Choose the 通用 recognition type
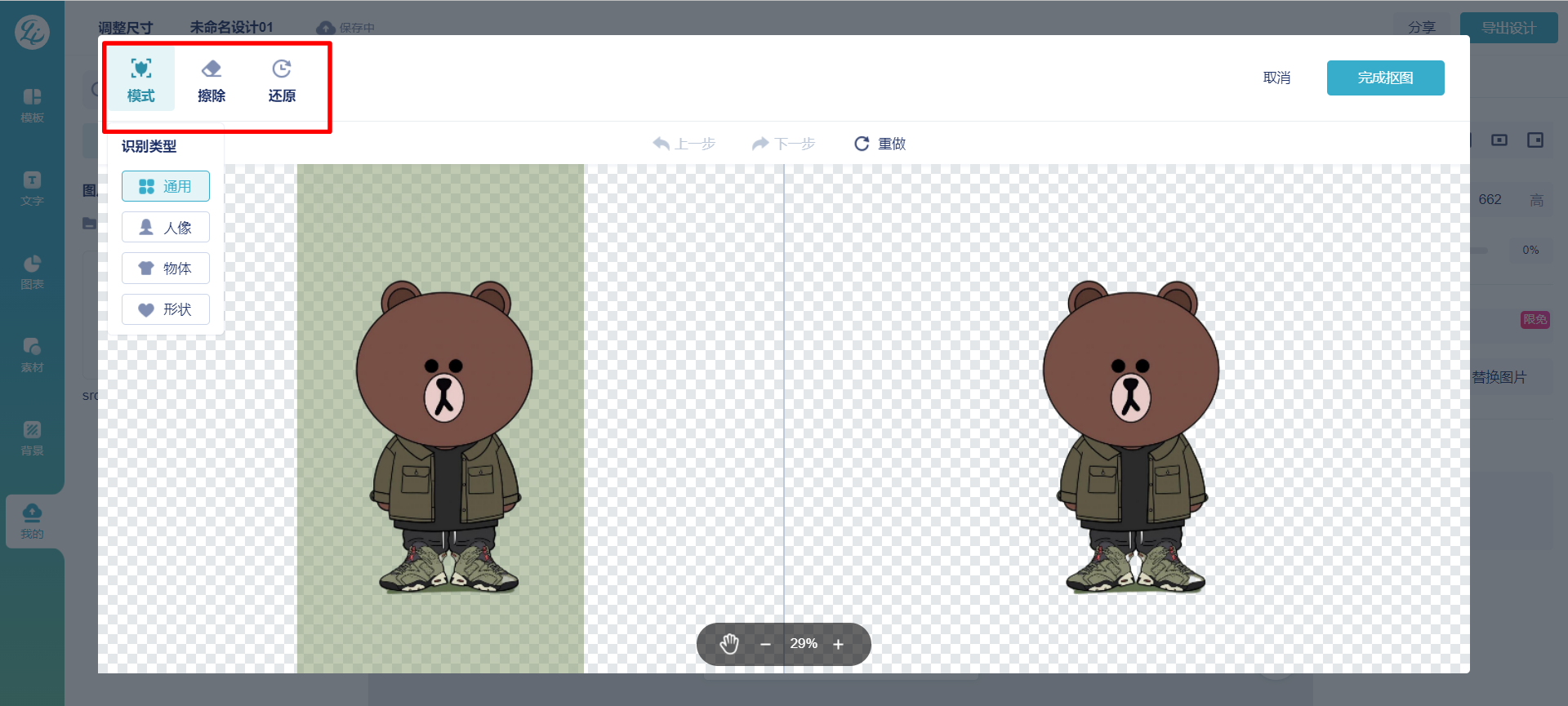1568x706 pixels. click(166, 186)
